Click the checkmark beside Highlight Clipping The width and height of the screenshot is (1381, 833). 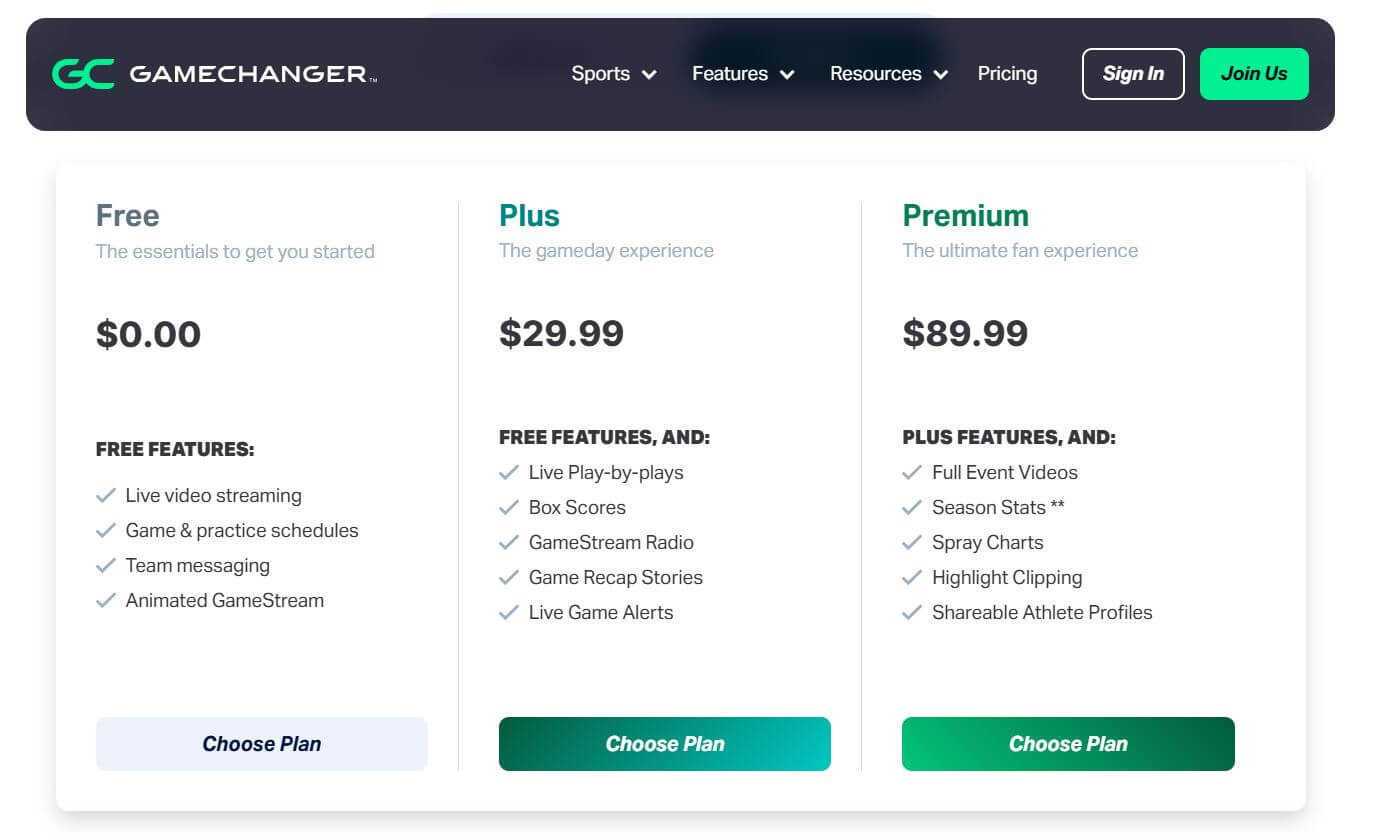pos(913,576)
